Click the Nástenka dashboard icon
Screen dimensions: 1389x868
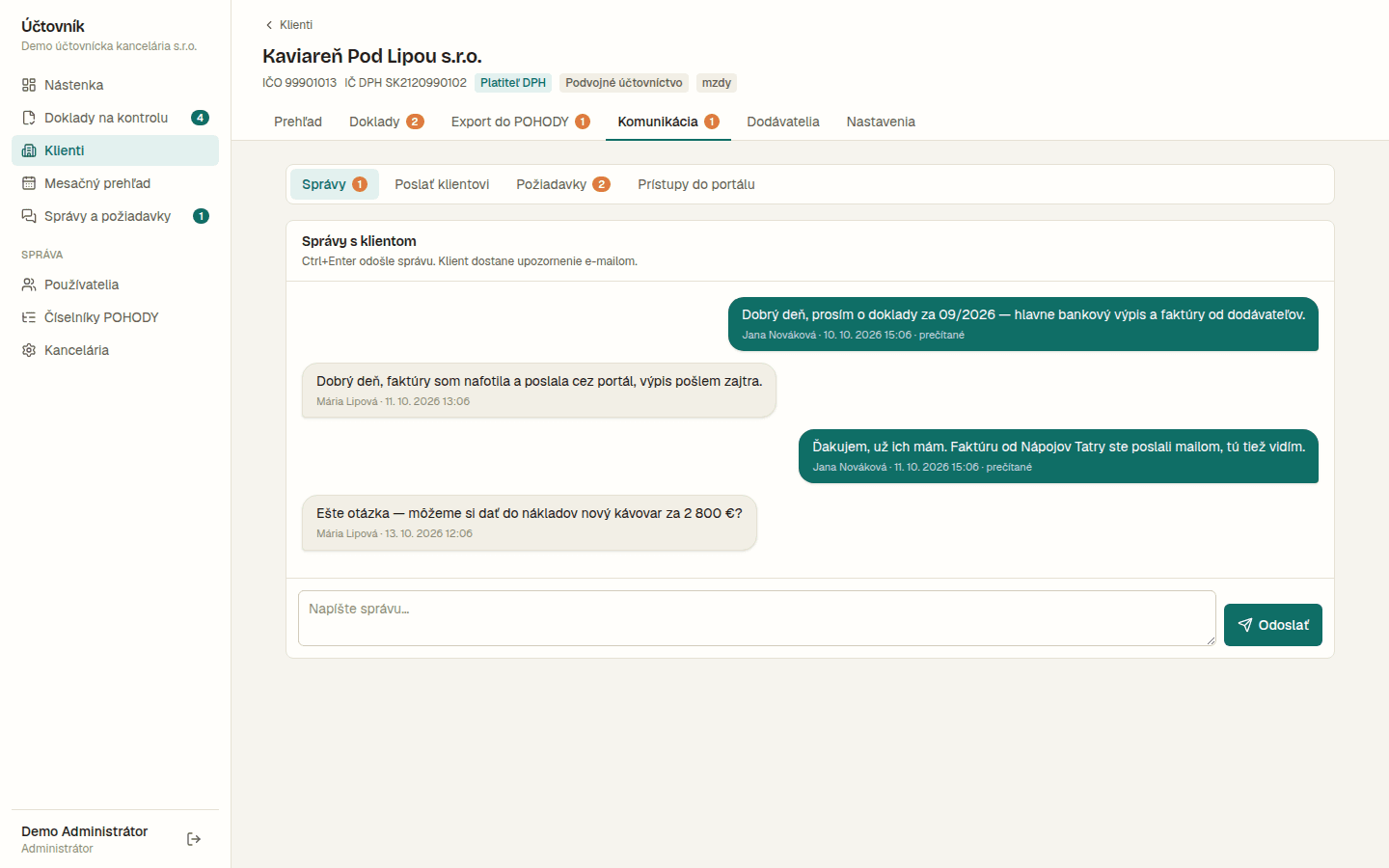coord(29,85)
